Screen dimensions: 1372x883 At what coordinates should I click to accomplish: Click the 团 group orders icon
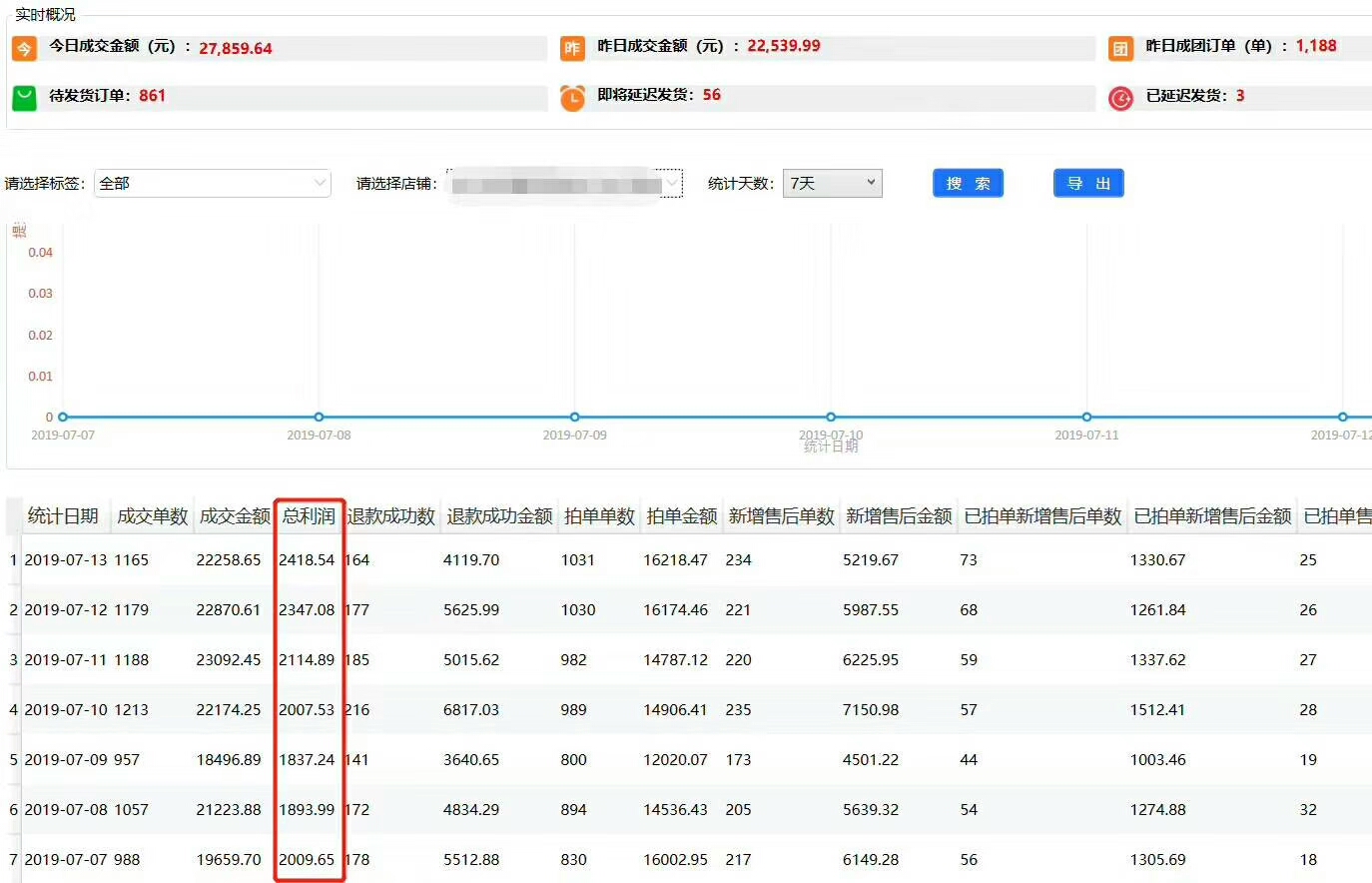[x=1120, y=46]
